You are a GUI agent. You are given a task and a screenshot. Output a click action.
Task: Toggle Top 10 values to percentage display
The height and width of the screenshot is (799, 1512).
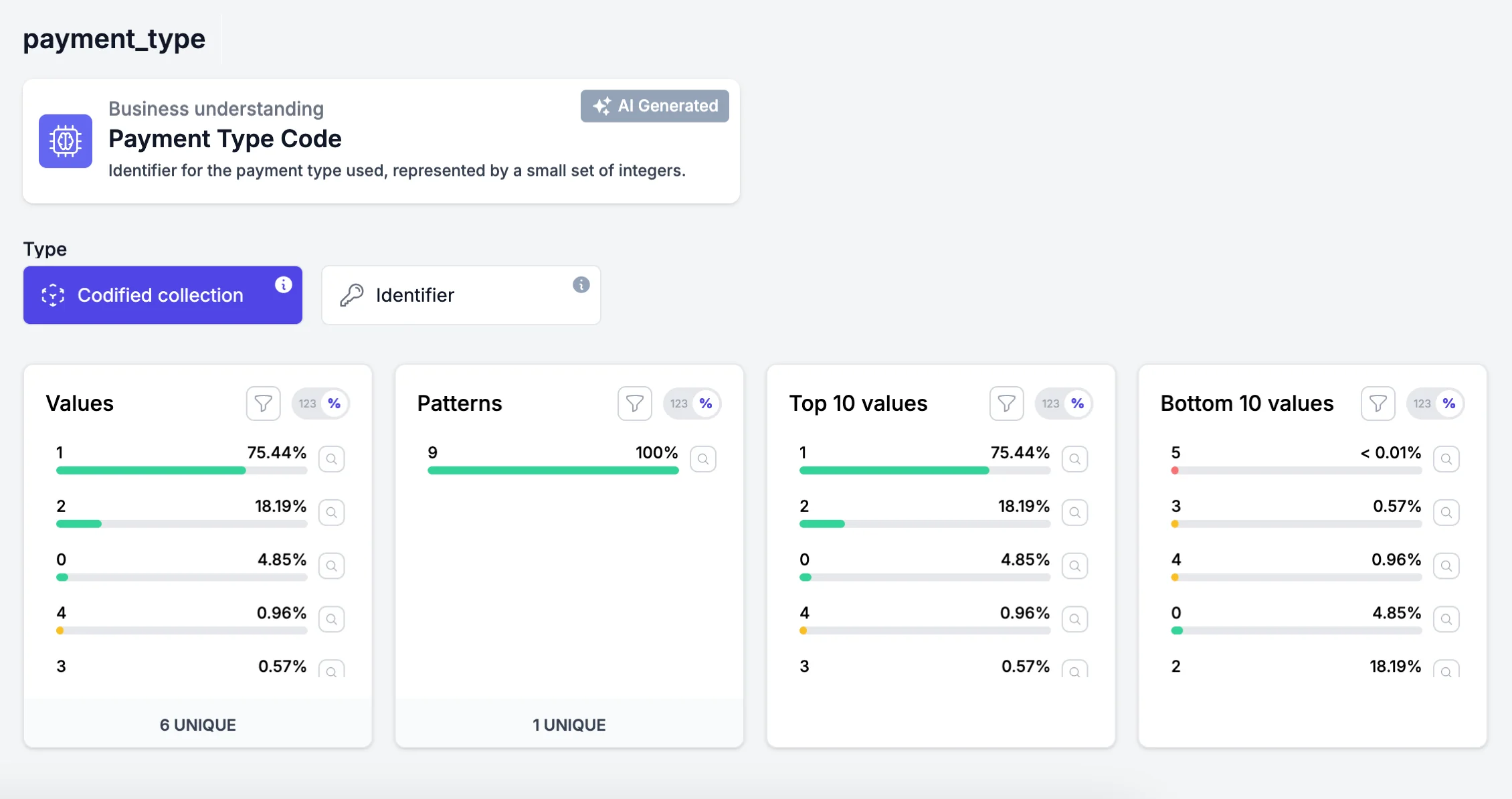(1078, 403)
